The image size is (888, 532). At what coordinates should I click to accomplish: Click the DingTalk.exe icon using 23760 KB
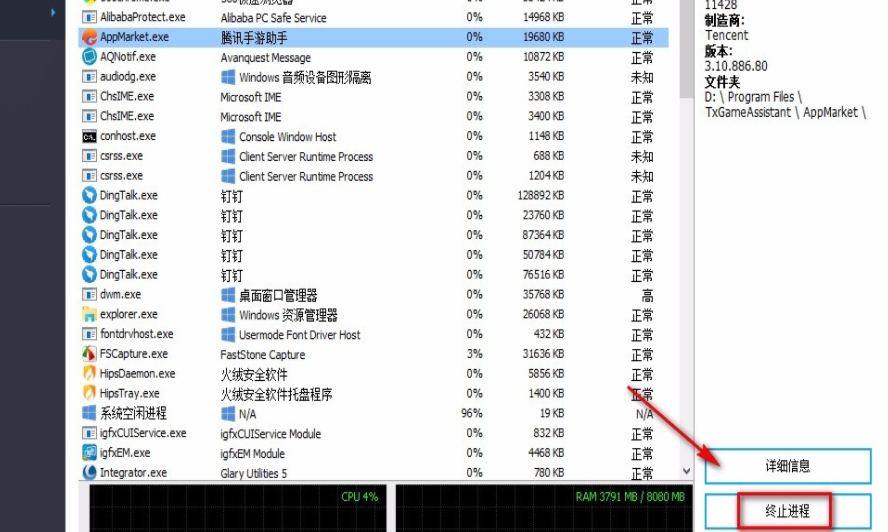(x=89, y=215)
